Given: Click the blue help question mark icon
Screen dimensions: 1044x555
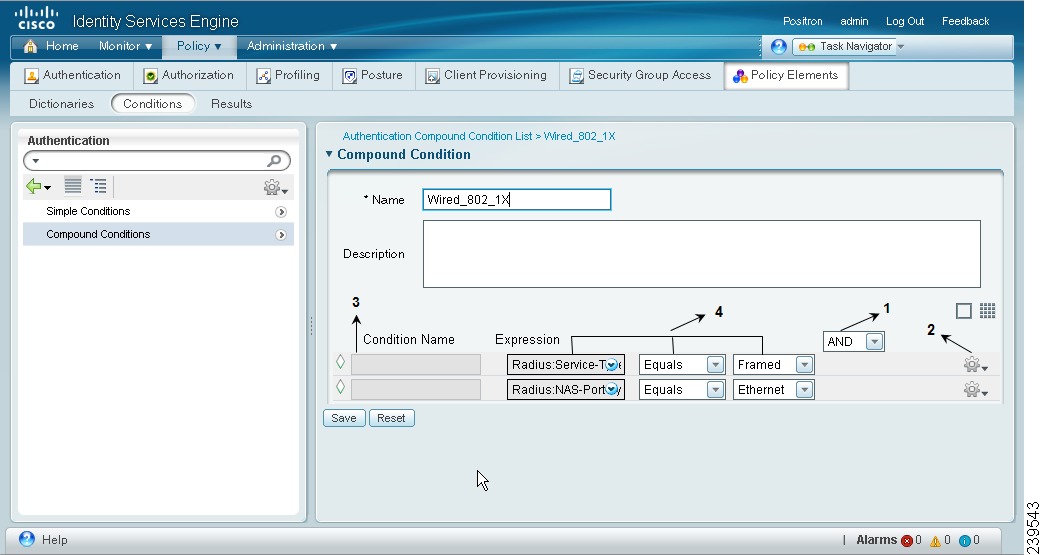Looking at the screenshot, I should click(778, 47).
